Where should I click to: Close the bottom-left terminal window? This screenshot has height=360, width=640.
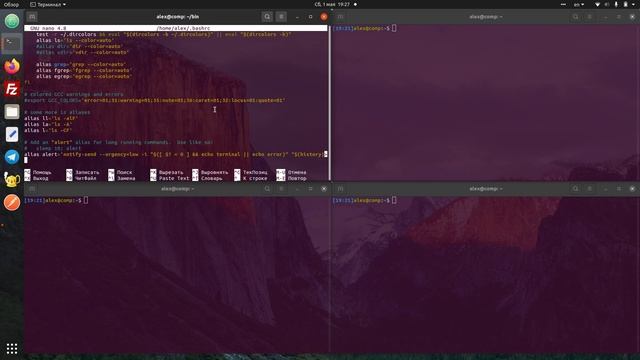coord(324,189)
